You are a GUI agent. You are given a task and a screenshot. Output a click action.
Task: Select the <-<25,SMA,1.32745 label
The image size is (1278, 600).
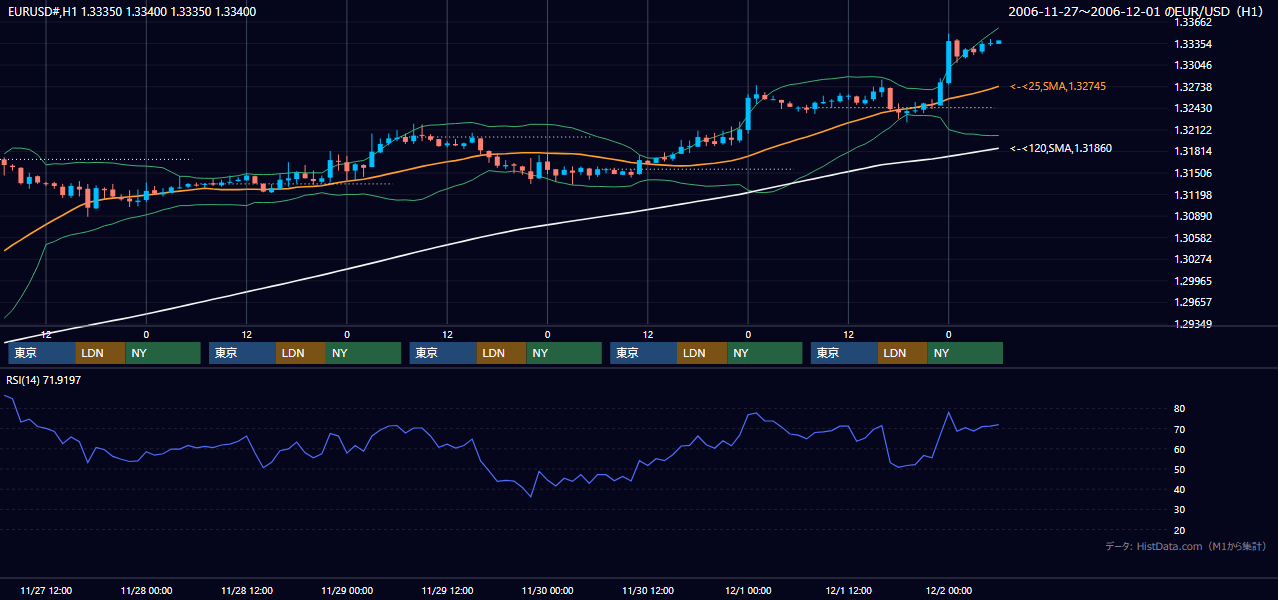tap(1058, 87)
